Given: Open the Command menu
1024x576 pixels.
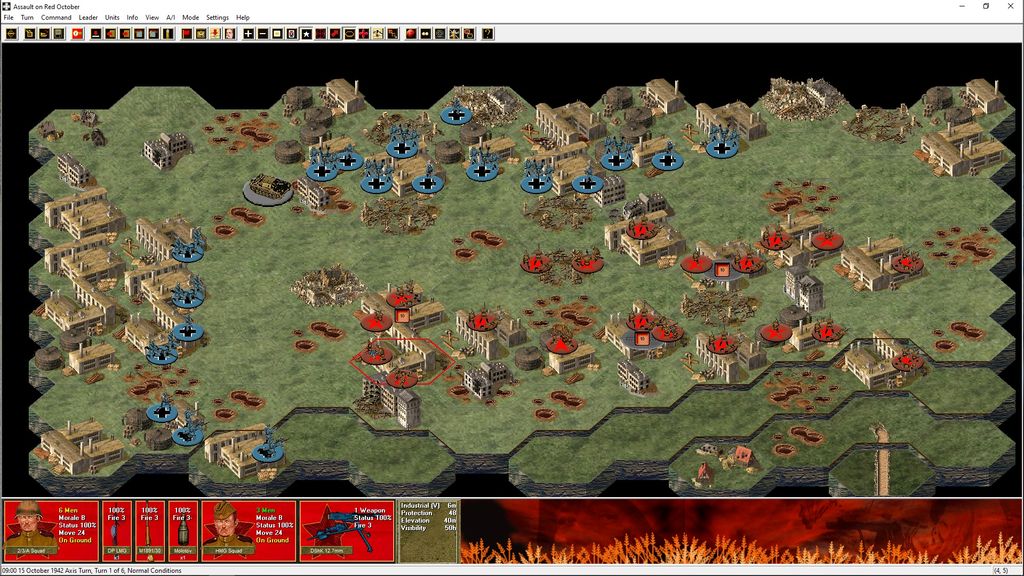Looking at the screenshot, I should (x=56, y=18).
